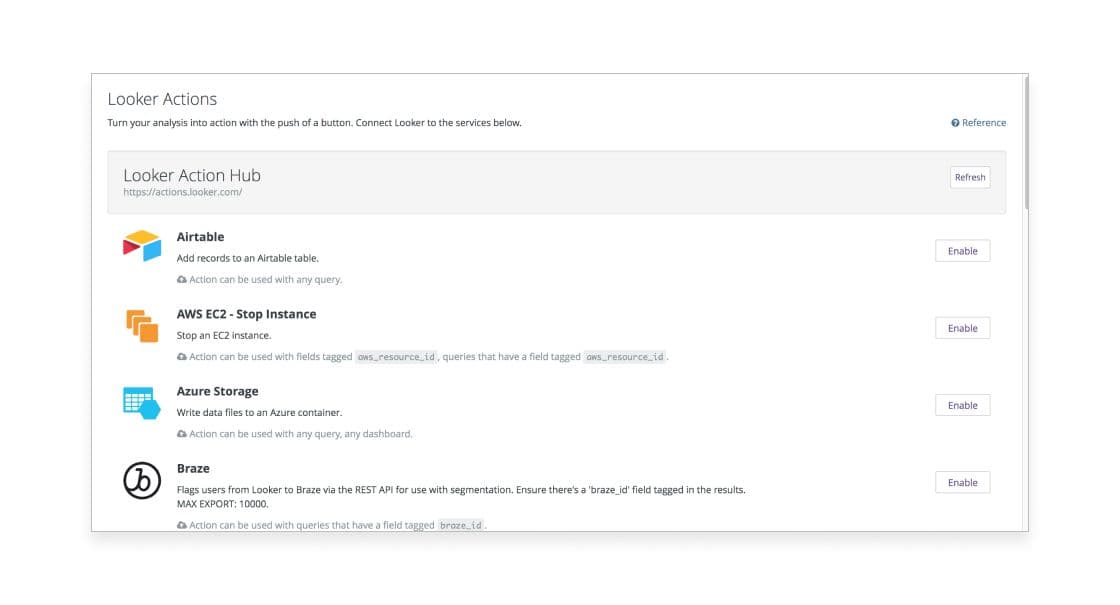
Task: Select the Airtable heading
Action: [x=200, y=237]
